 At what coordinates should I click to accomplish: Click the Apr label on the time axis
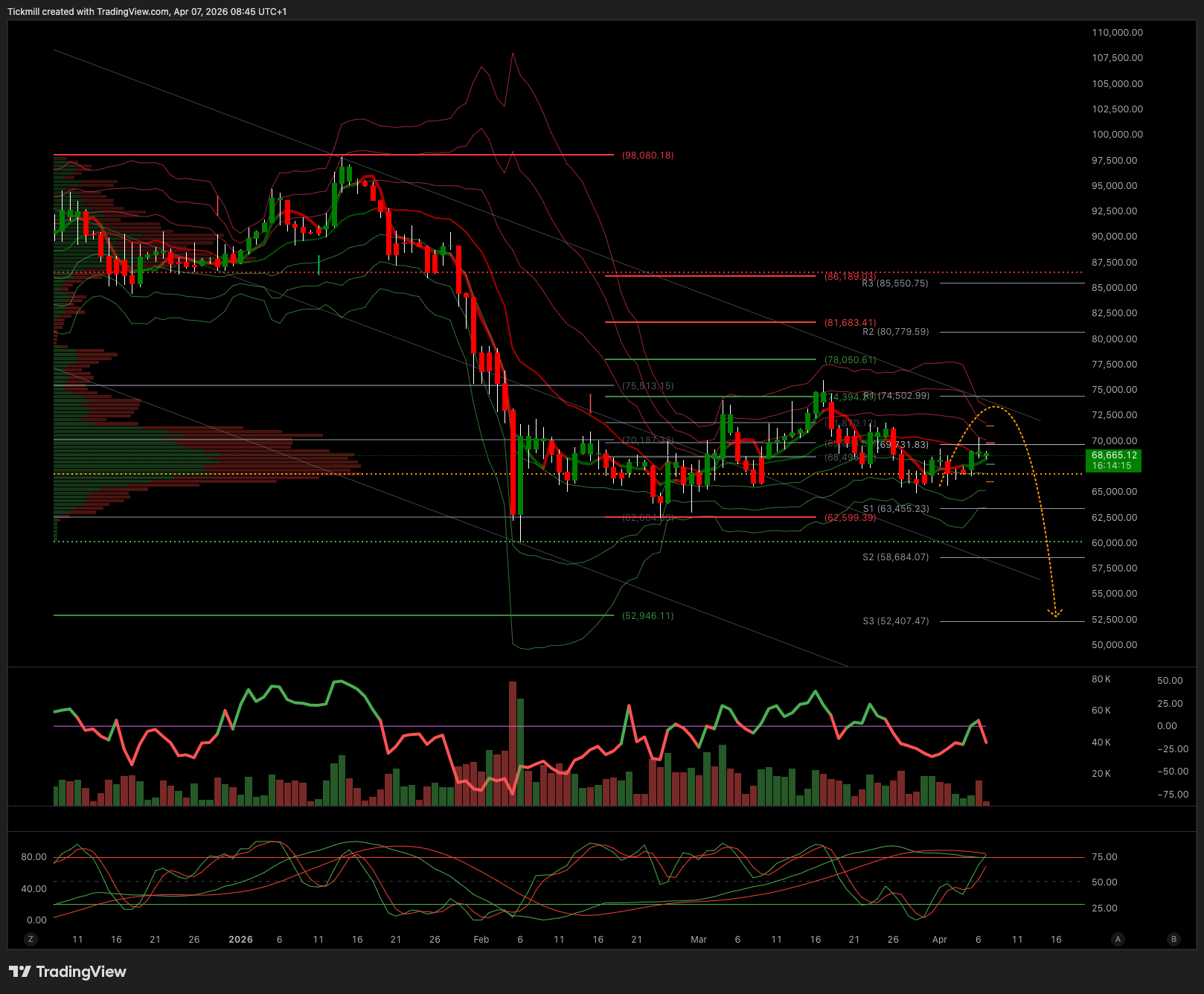[x=939, y=940]
